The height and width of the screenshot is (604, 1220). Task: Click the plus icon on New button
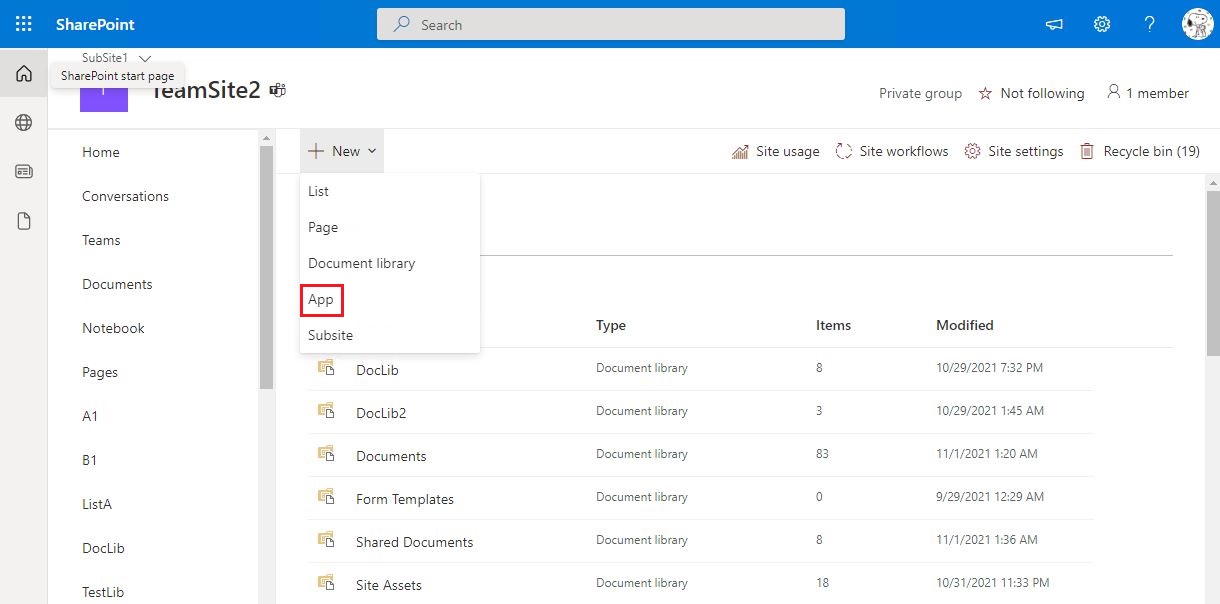coord(316,151)
